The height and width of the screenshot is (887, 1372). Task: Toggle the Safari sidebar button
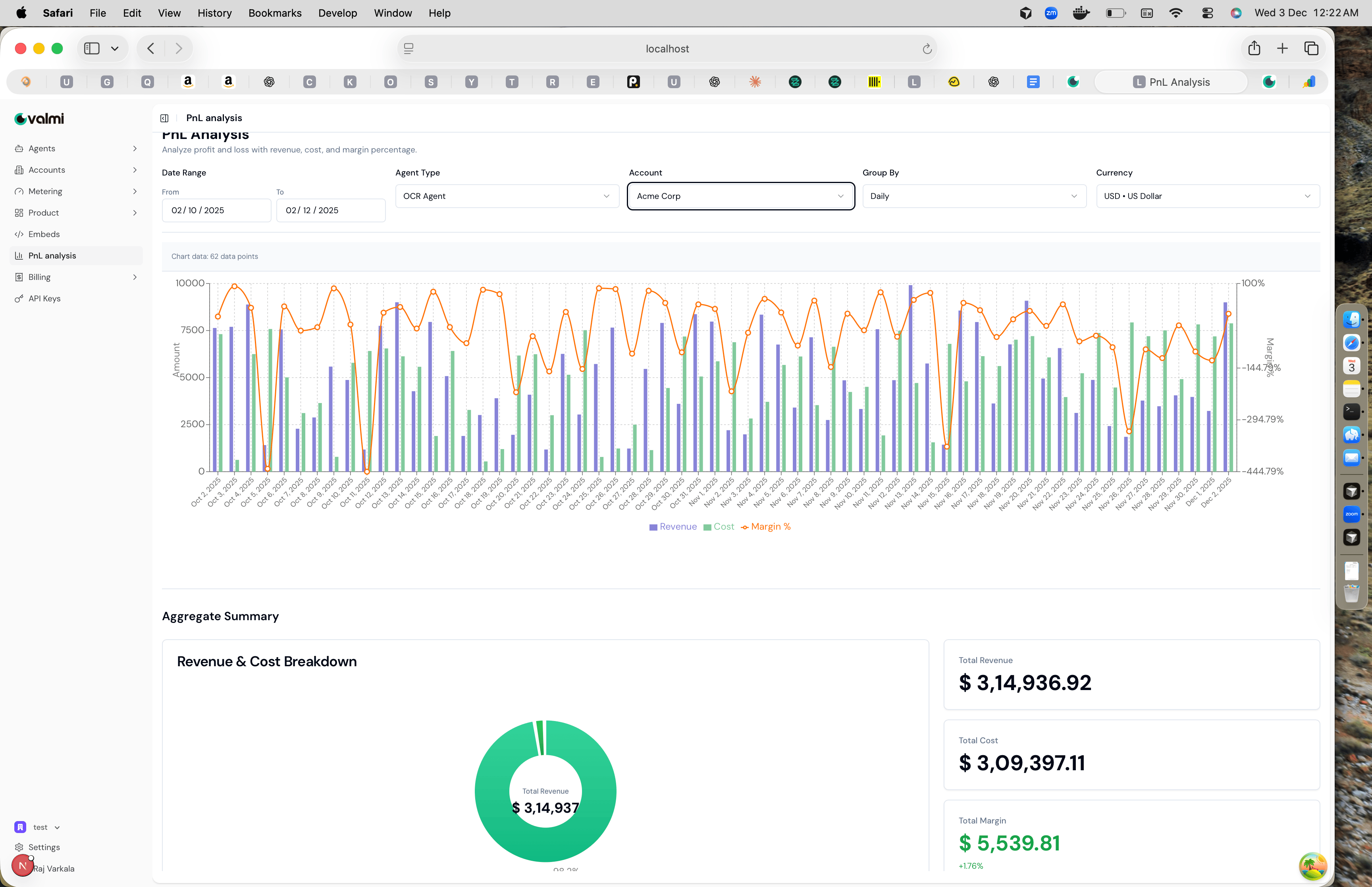point(92,48)
